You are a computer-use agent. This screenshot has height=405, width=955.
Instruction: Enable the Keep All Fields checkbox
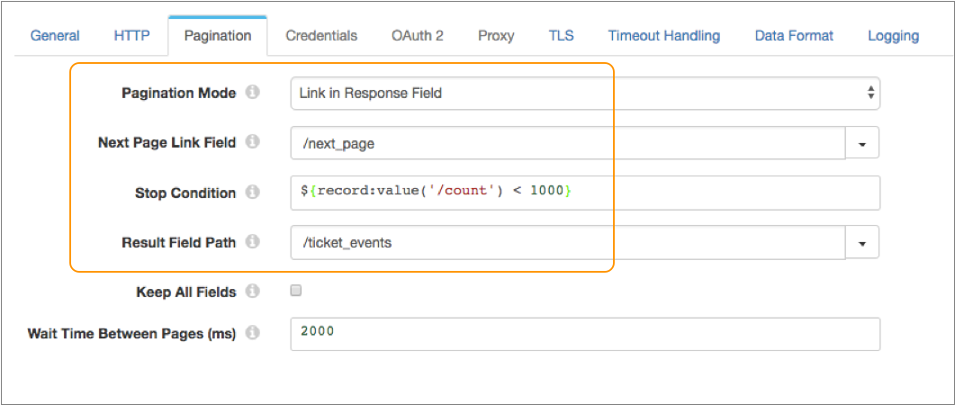tap(296, 292)
